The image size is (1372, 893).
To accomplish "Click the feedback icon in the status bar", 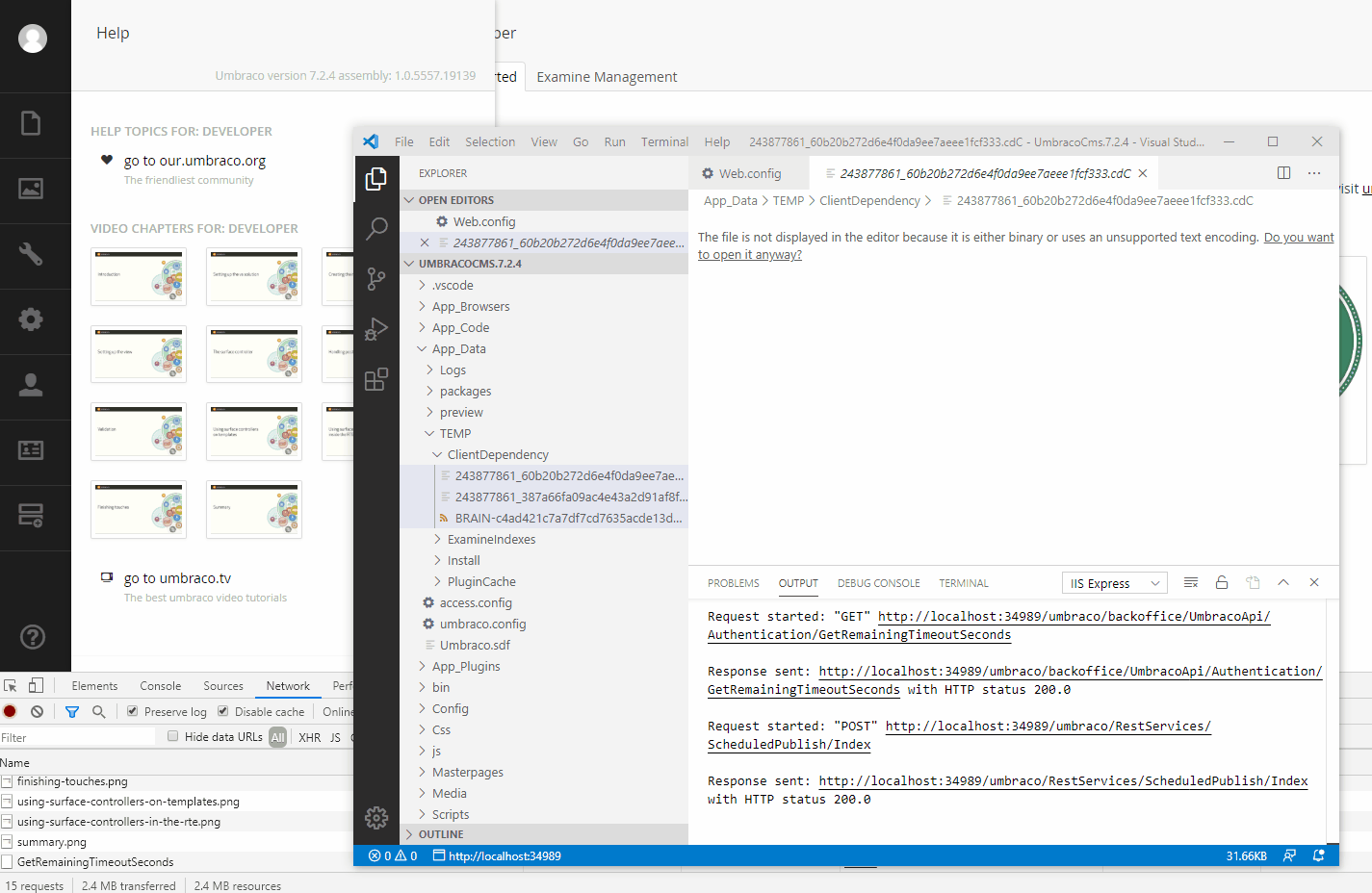I will click(x=1289, y=855).
